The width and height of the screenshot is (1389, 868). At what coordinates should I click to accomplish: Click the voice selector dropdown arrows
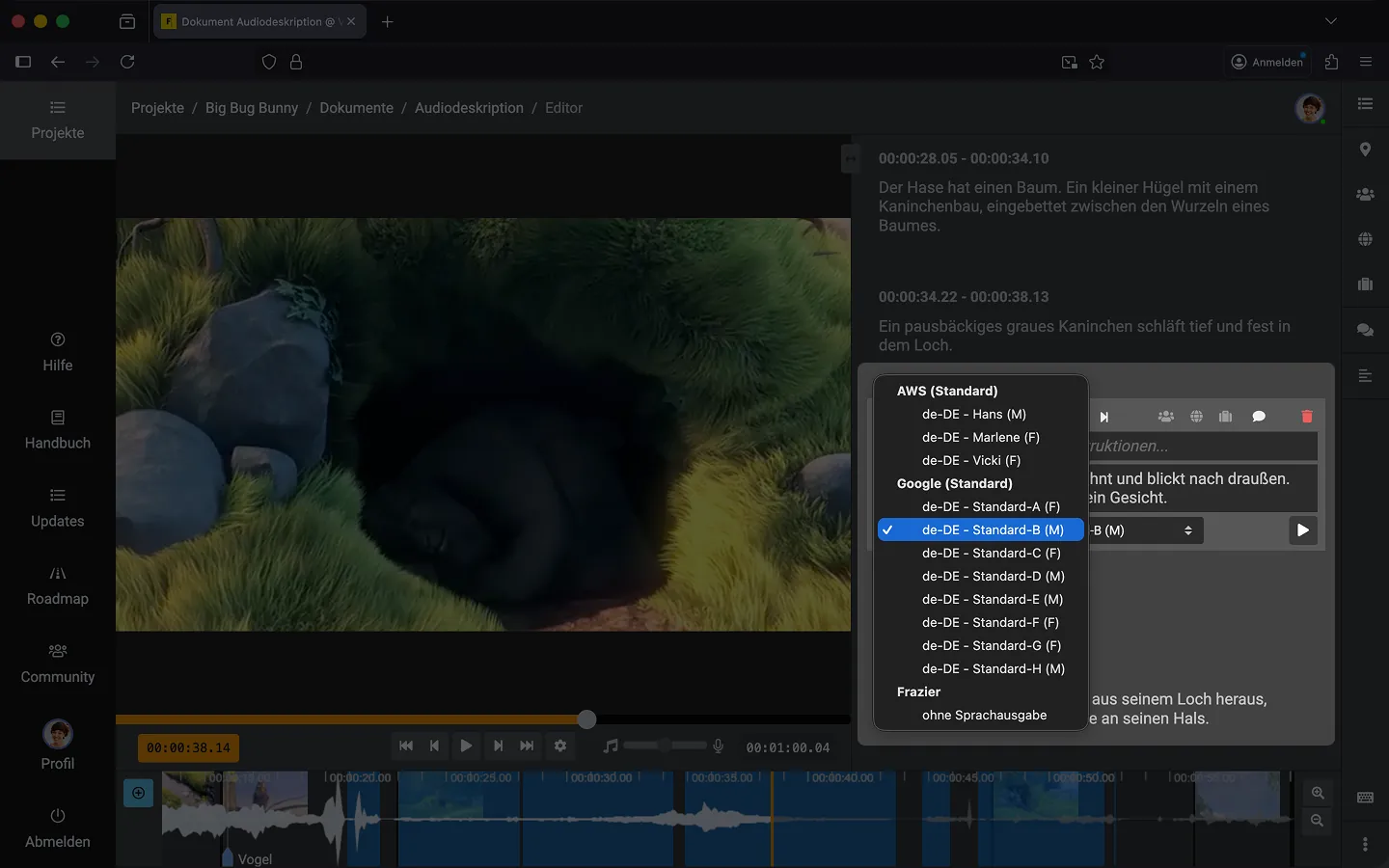tap(1187, 530)
